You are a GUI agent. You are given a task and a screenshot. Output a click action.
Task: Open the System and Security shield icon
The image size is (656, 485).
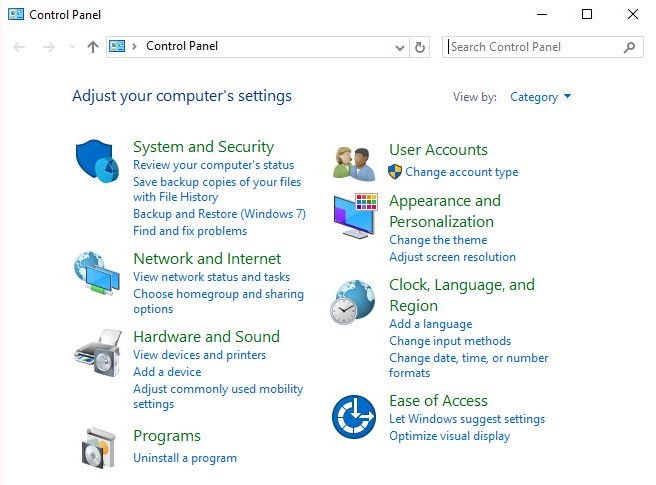(x=97, y=161)
